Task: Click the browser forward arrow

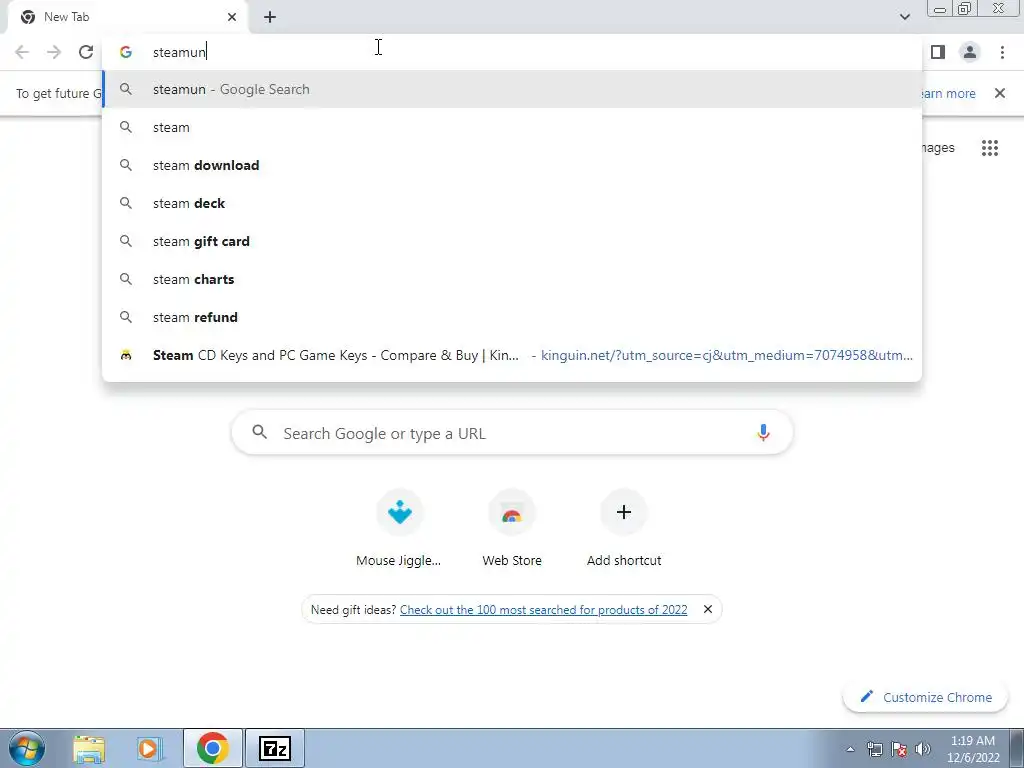Action: coord(54,52)
